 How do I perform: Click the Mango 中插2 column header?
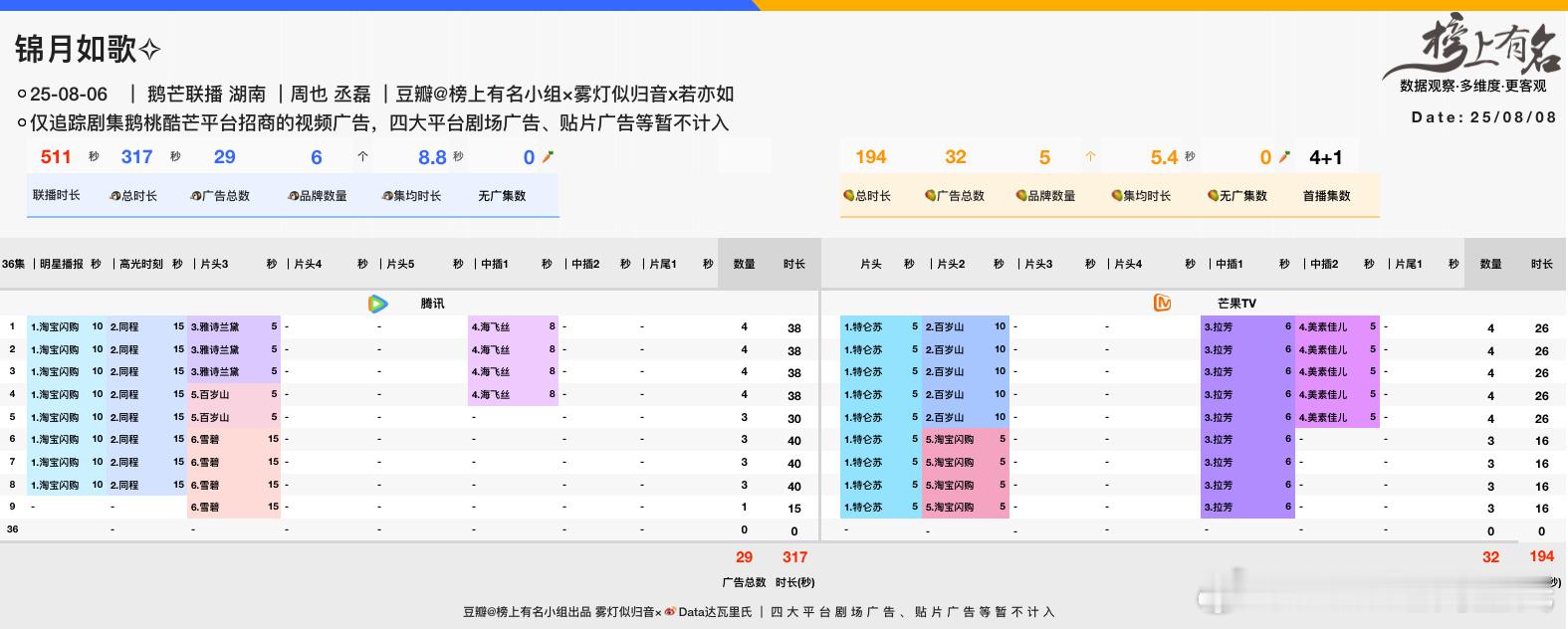click(1324, 264)
